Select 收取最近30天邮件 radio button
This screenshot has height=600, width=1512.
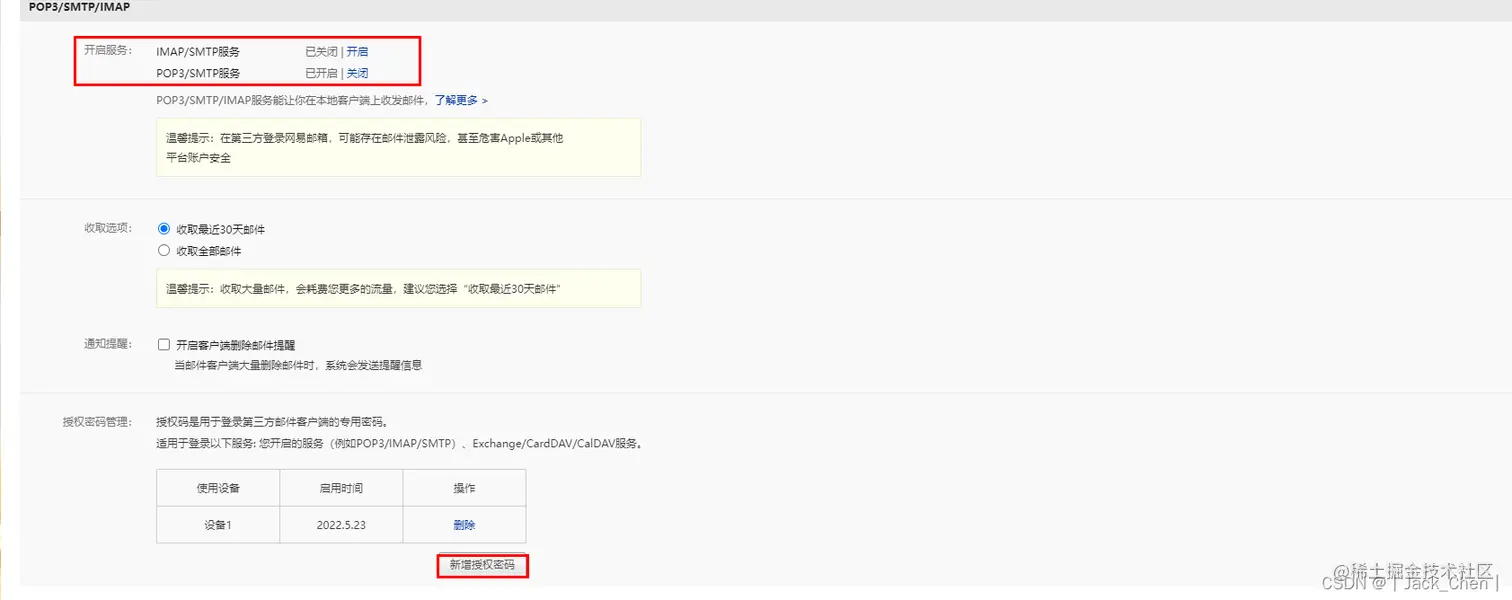pos(164,229)
